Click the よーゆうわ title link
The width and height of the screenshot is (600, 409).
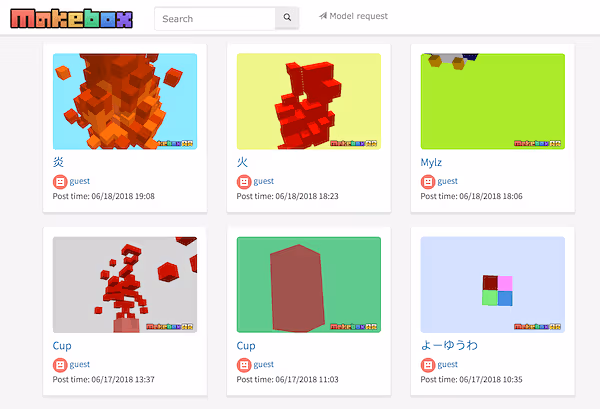tap(449, 345)
